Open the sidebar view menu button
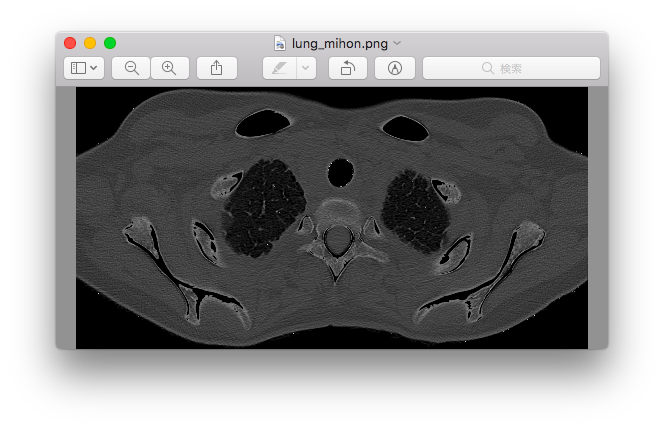The height and width of the screenshot is (429, 664). point(84,68)
